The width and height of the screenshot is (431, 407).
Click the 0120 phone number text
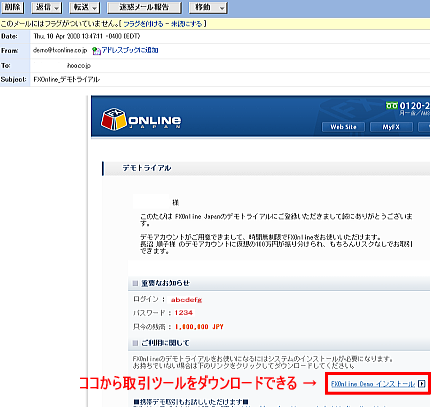pyautogui.click(x=415, y=106)
